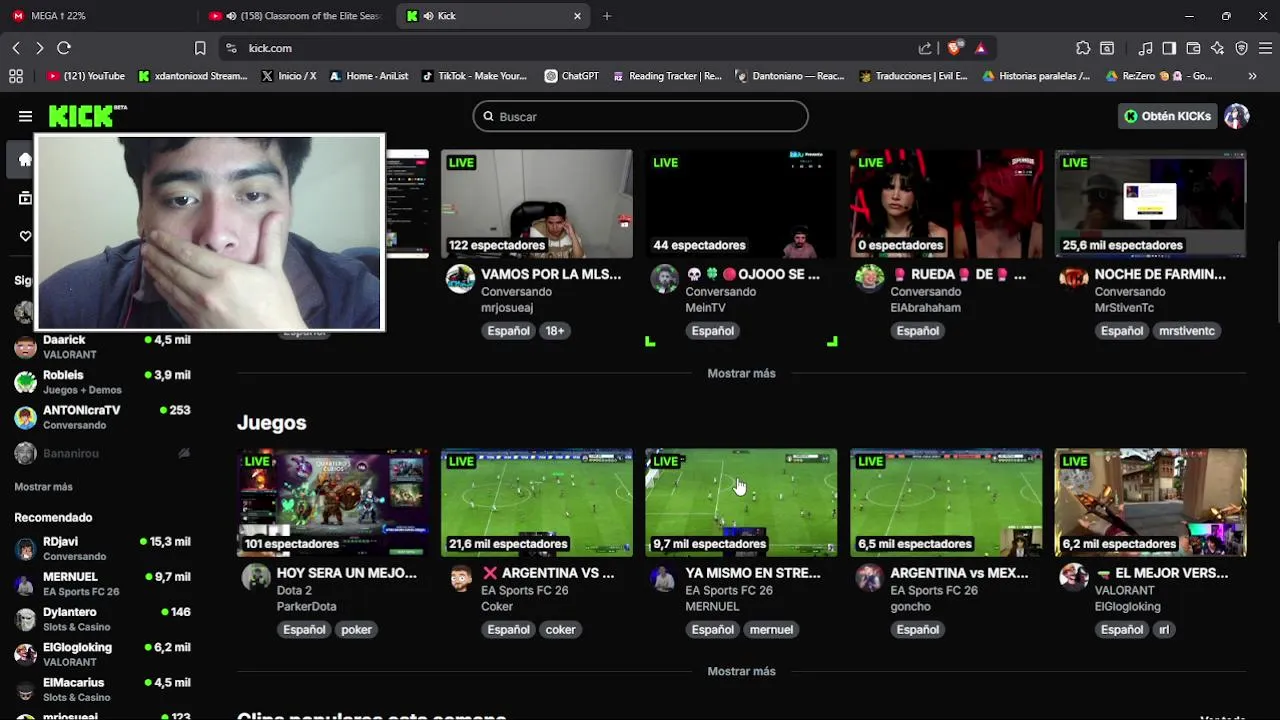Open goncho channel avatar
Viewport: 1280px width, 720px height.
click(869, 578)
